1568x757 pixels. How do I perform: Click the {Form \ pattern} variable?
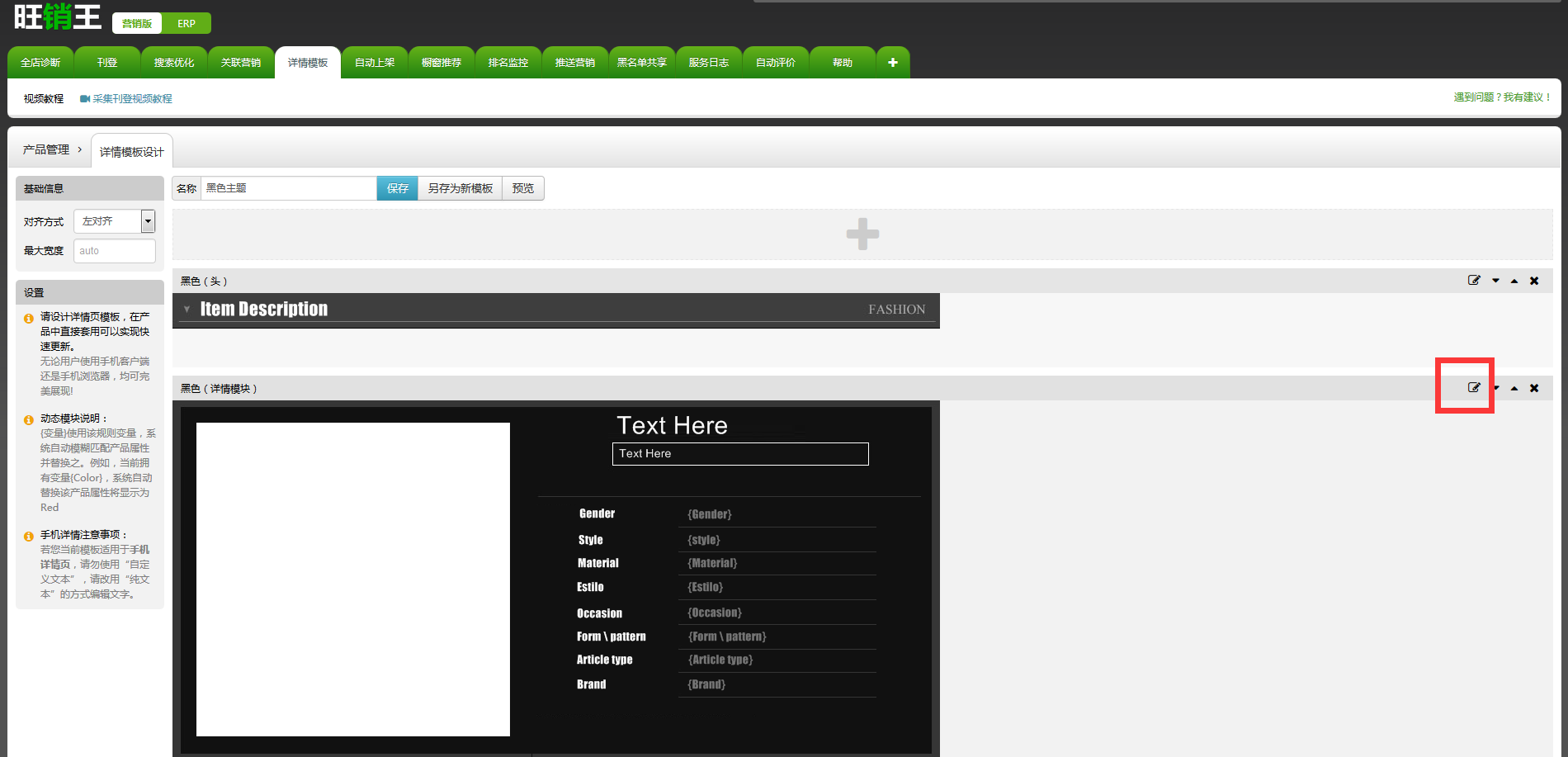point(727,636)
